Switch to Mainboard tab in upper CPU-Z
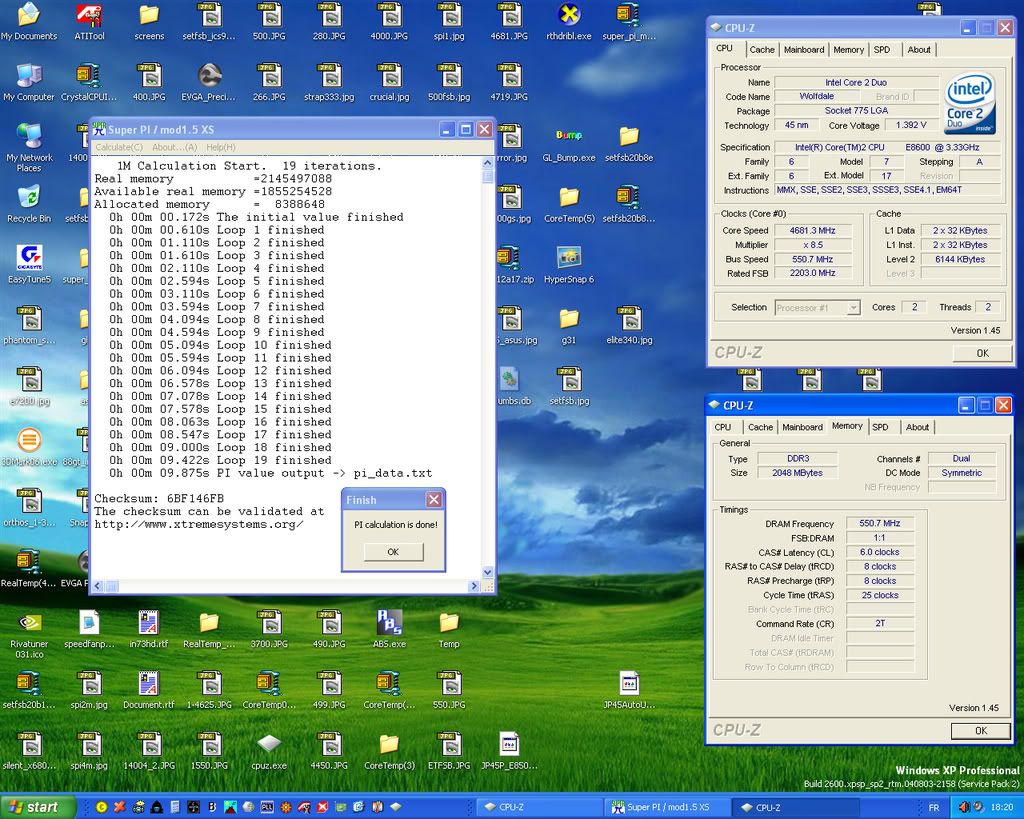This screenshot has height=819, width=1024. click(804, 49)
